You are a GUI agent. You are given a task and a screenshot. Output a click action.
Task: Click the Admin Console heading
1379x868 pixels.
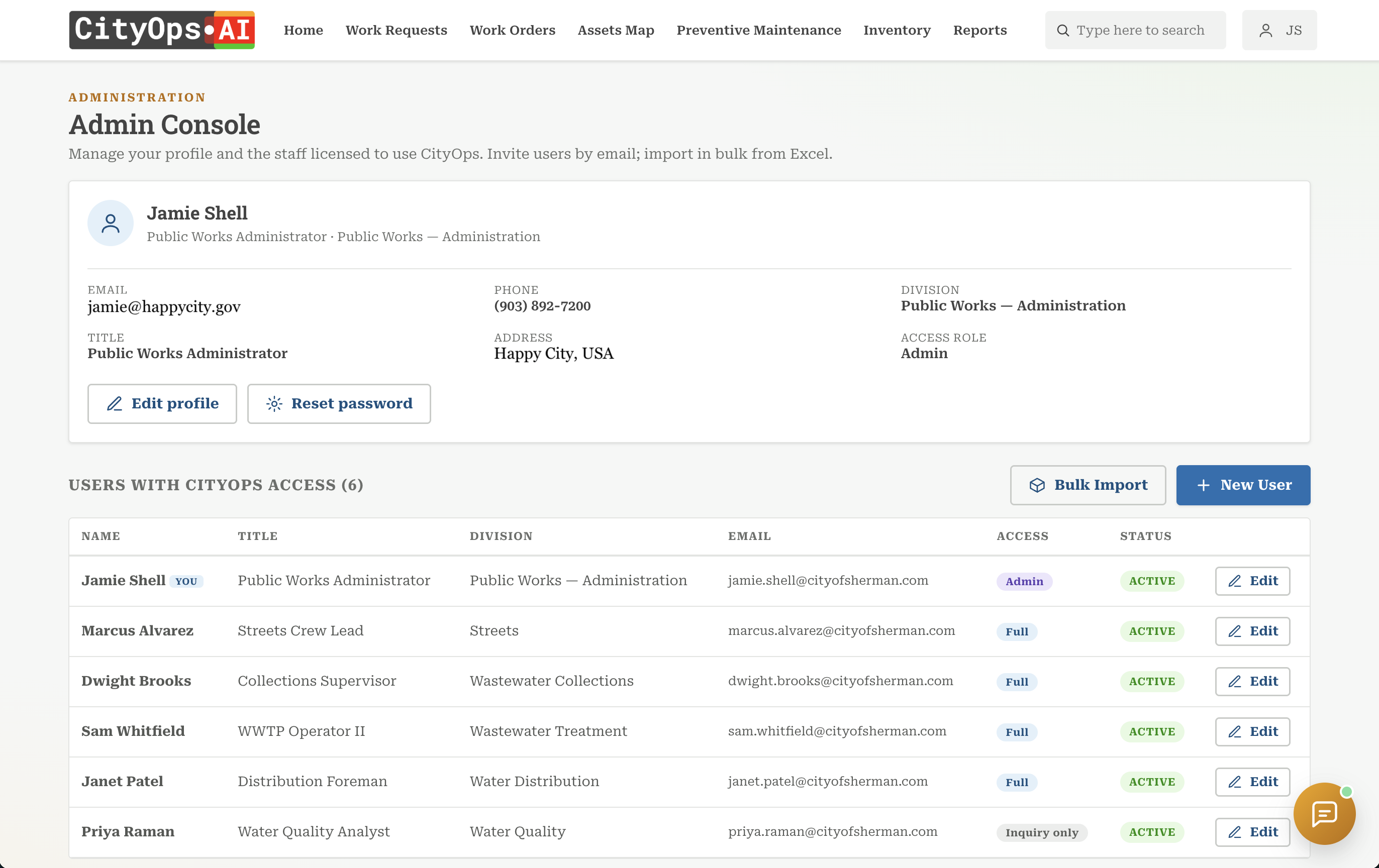coord(164,124)
